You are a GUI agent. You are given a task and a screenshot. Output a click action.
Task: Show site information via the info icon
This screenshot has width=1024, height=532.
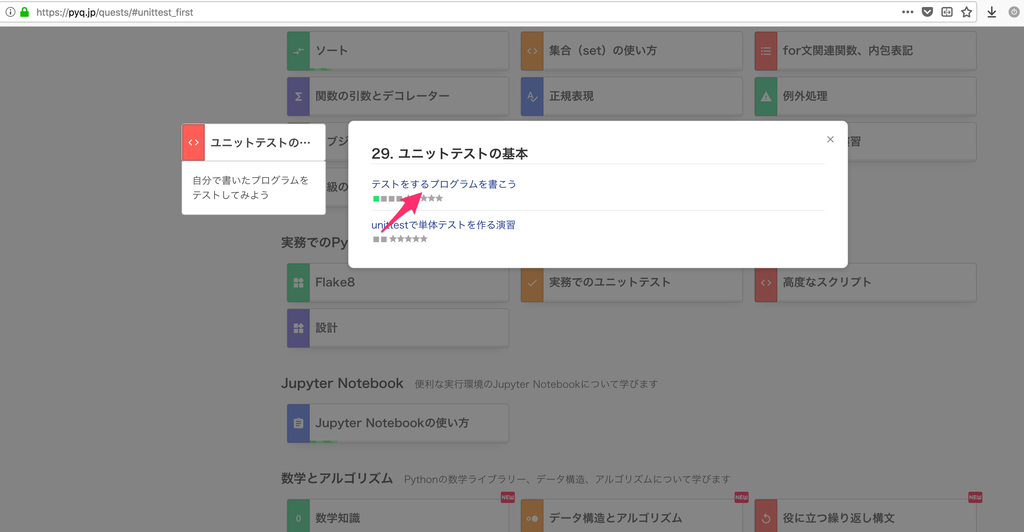pos(10,12)
